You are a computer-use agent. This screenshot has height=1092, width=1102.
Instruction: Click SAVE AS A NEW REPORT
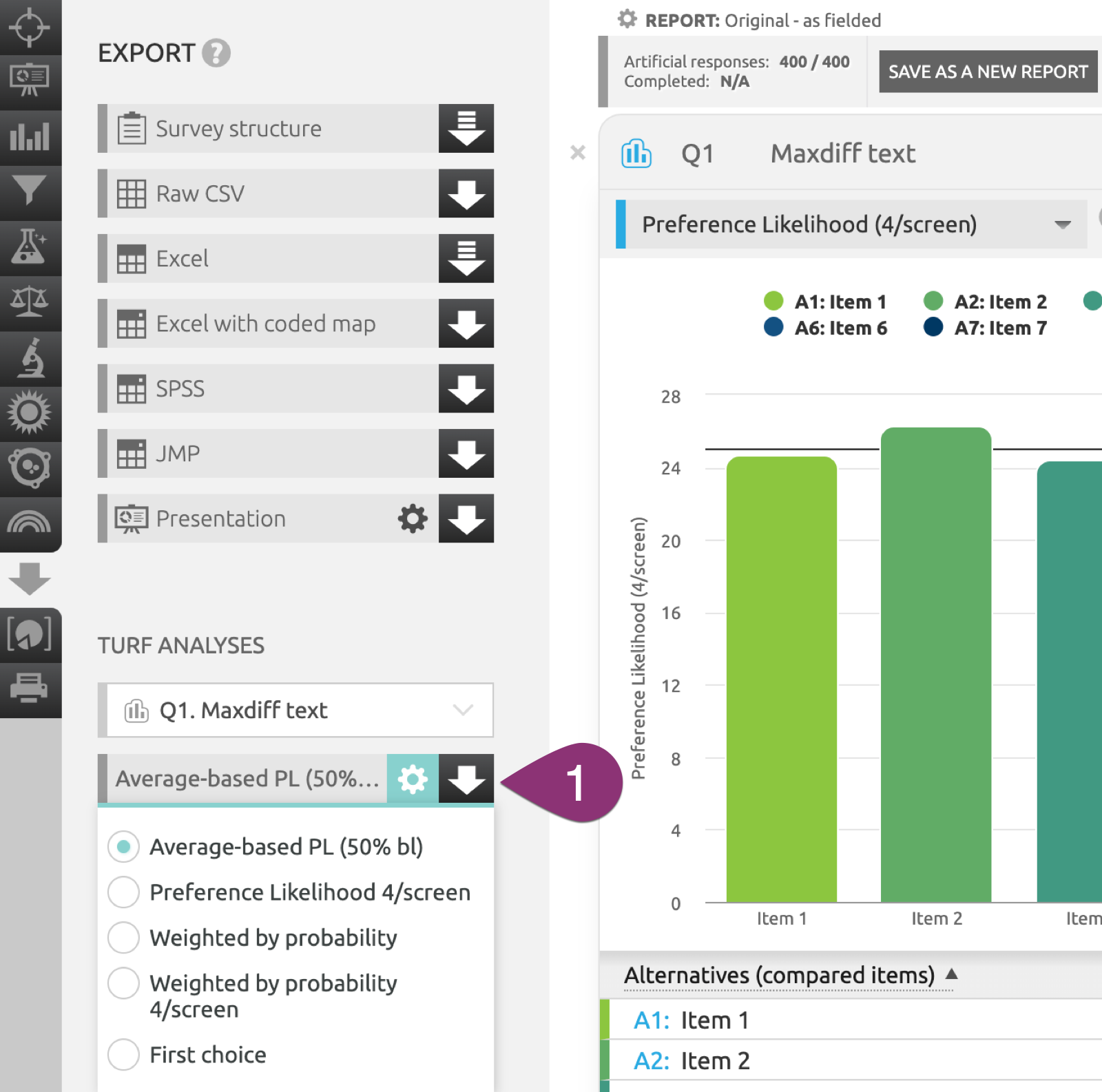click(x=988, y=71)
